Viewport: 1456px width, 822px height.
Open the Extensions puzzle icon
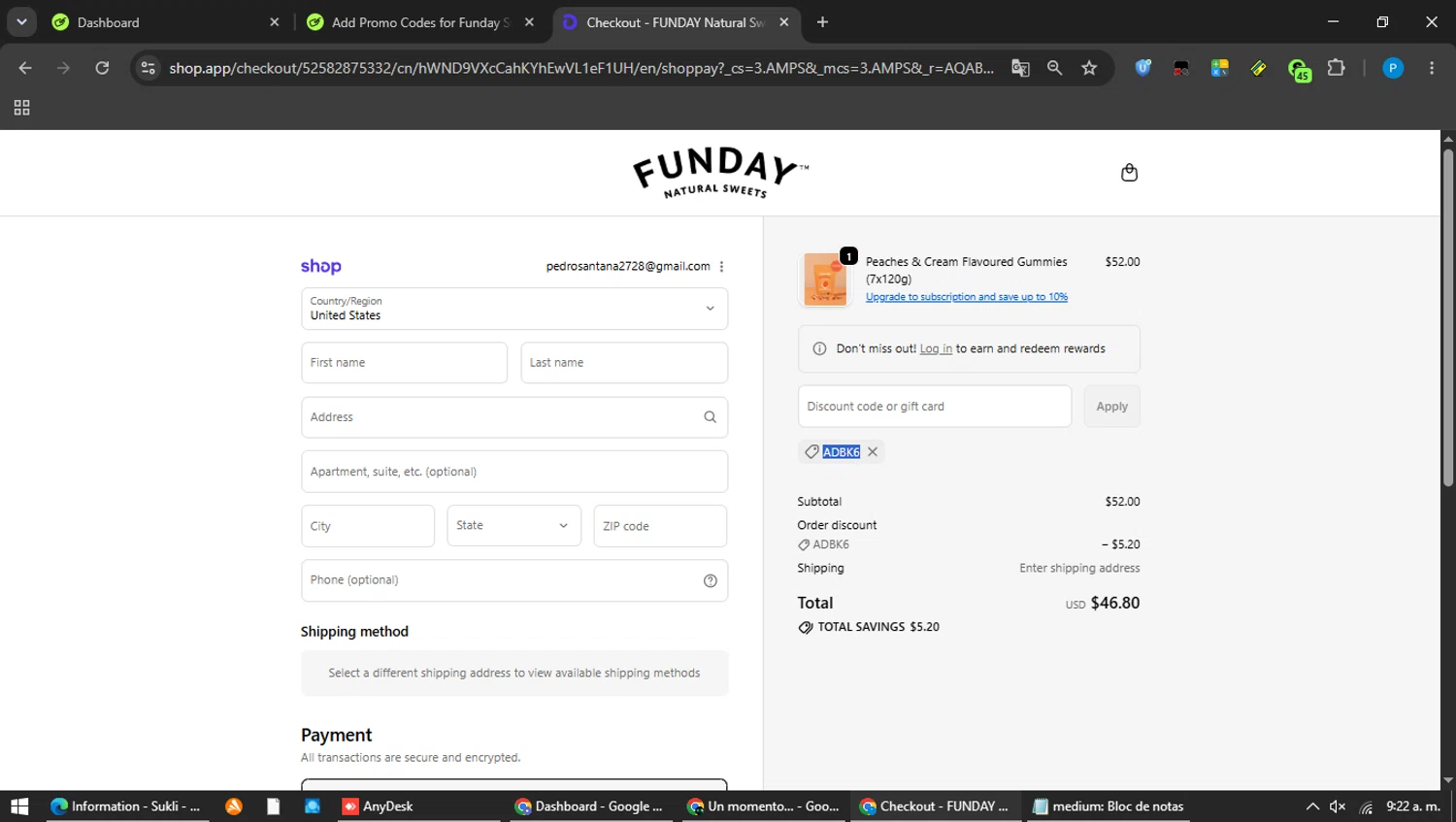click(1337, 68)
